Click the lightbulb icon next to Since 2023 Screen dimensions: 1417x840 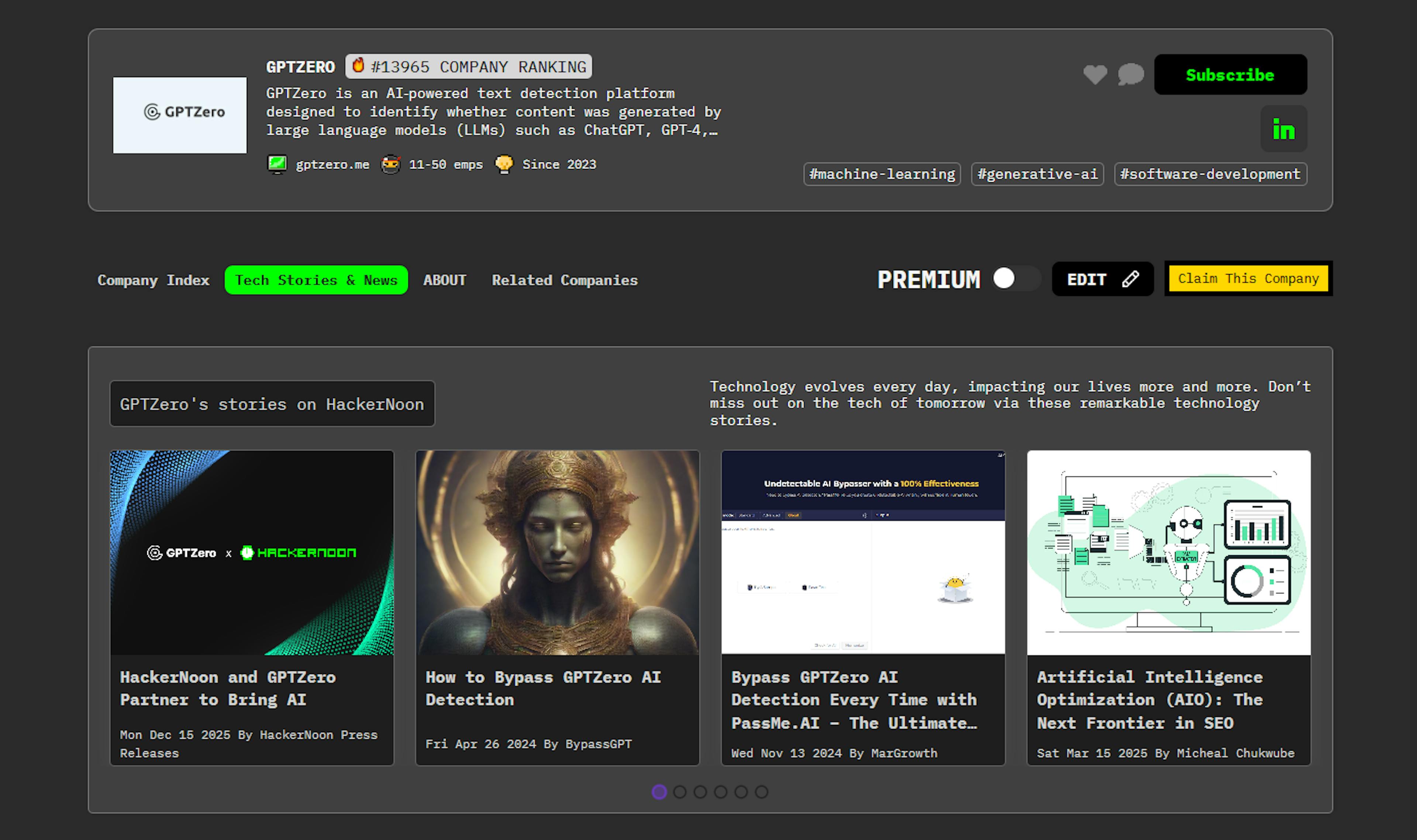[x=504, y=164]
